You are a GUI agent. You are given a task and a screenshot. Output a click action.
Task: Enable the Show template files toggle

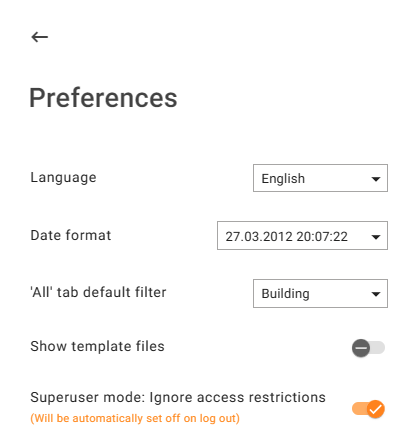pyautogui.click(x=368, y=348)
